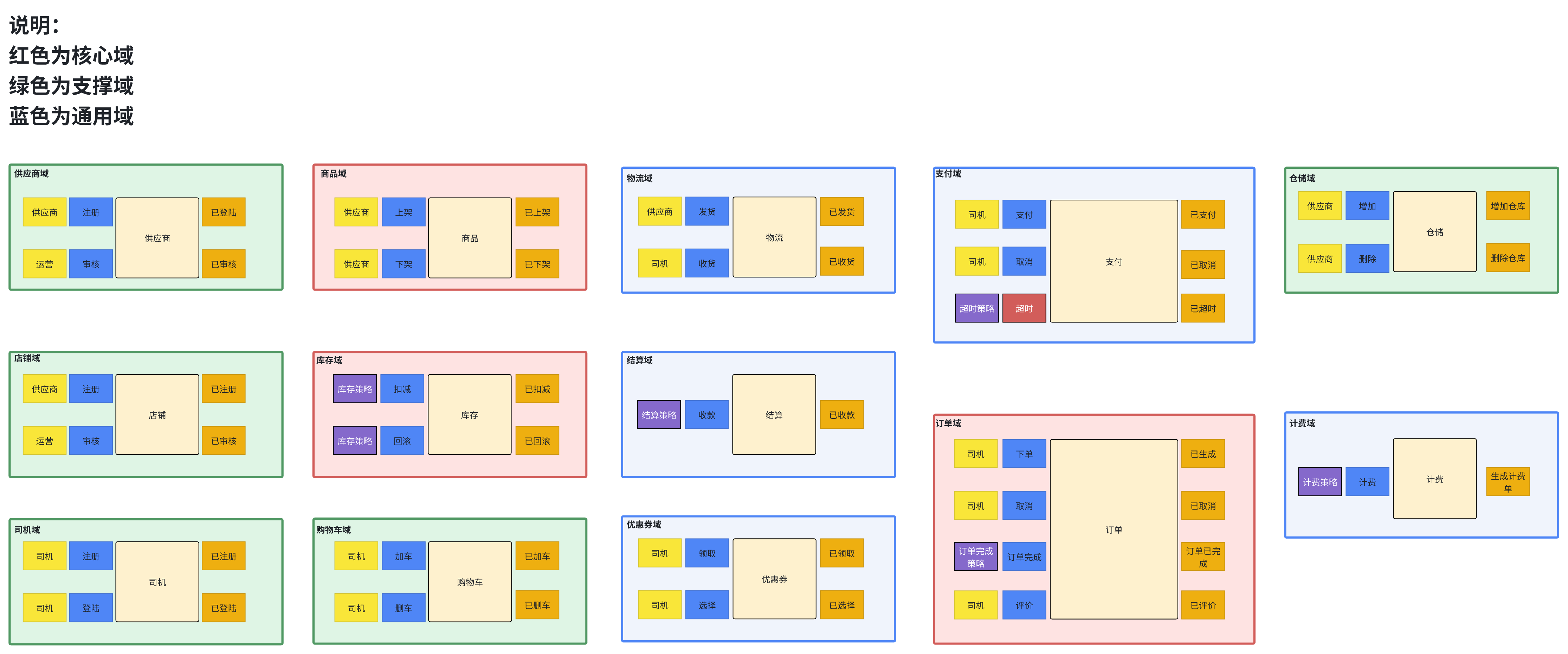This screenshot has width=1568, height=654.
Task: Select the 结算策略 purple box
Action: click(x=658, y=414)
